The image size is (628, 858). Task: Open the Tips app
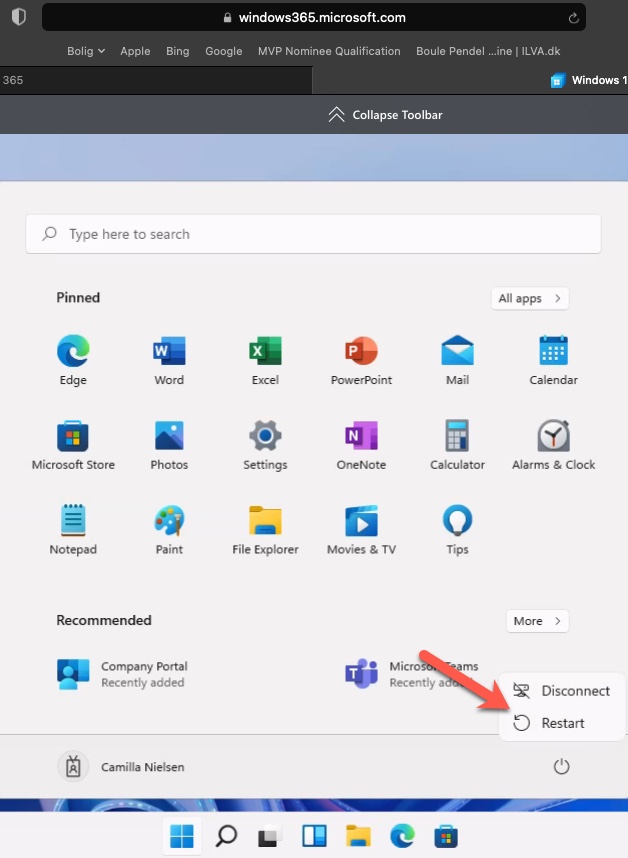[x=457, y=529]
